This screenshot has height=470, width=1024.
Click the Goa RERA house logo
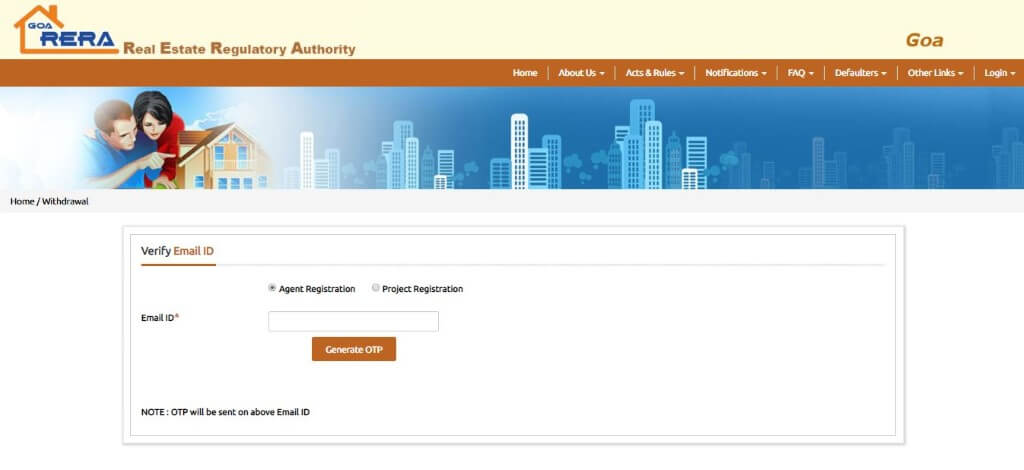65,30
